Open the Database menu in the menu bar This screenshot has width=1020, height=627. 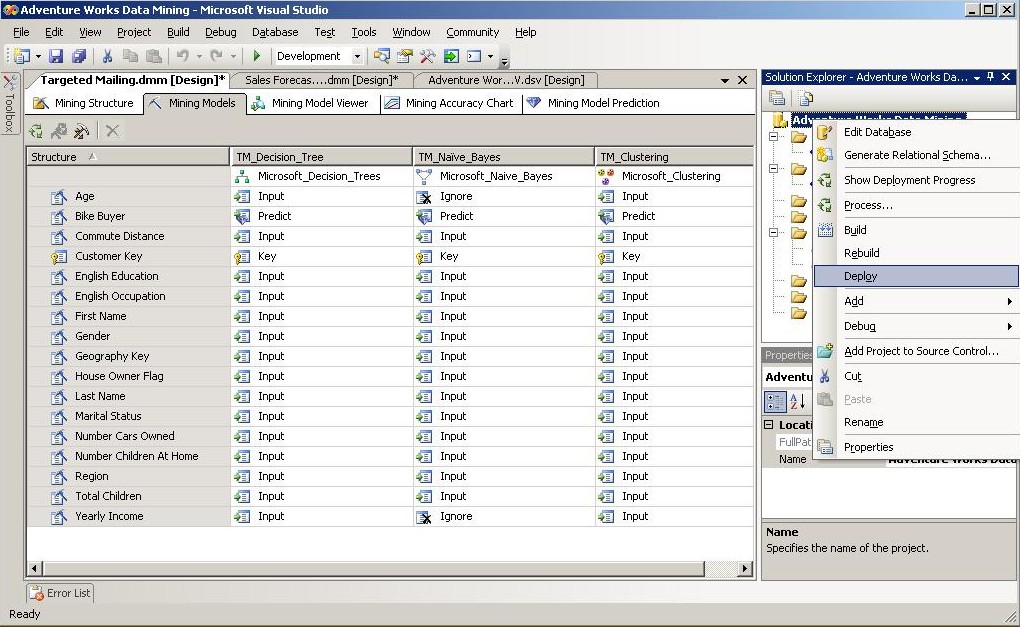tap(275, 32)
